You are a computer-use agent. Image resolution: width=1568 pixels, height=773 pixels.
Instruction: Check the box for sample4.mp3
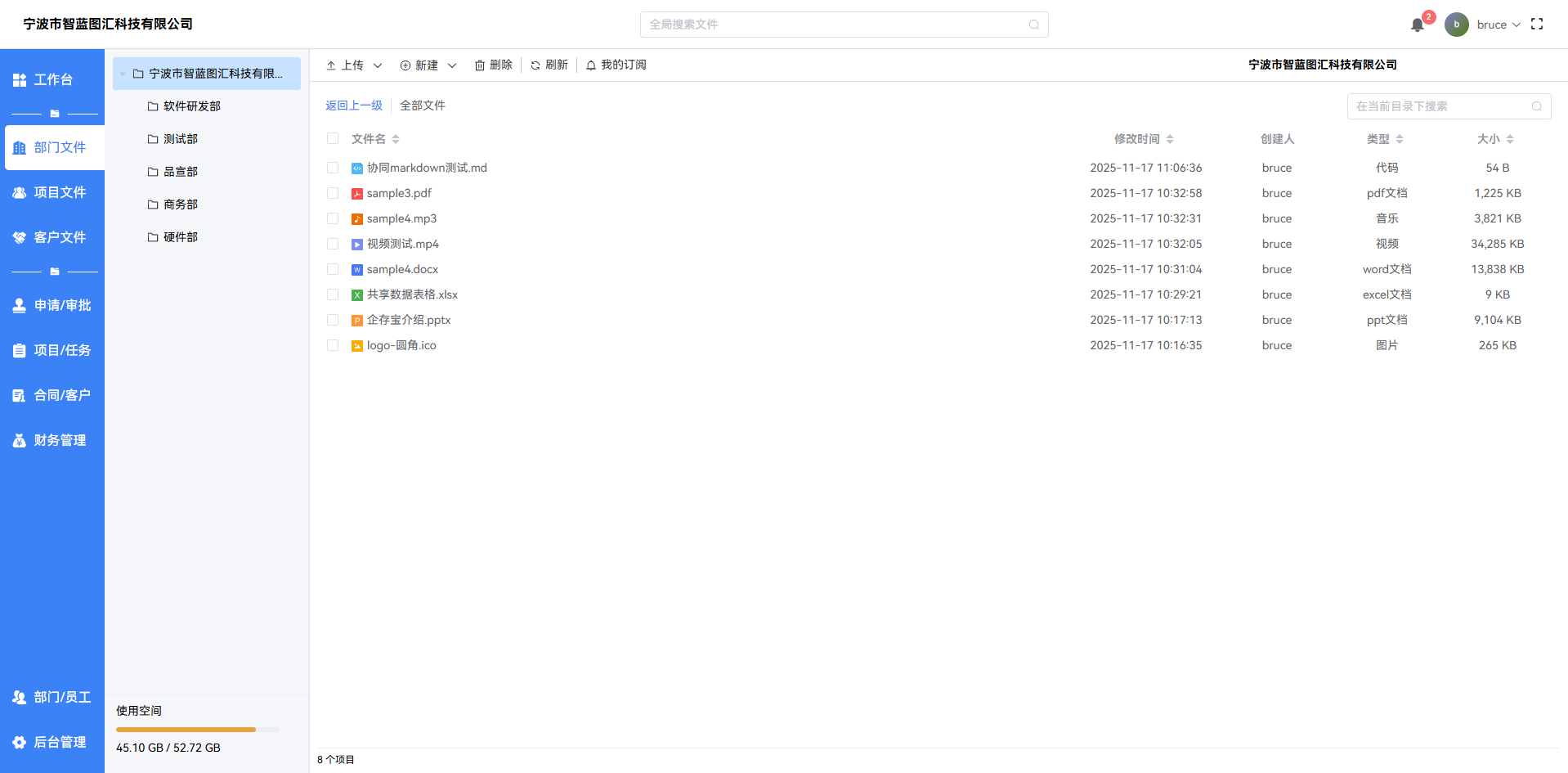333,218
